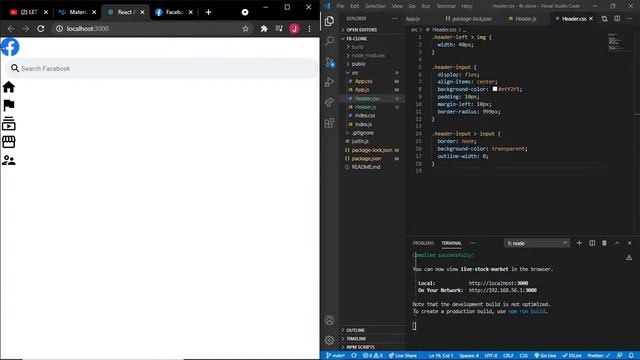Switch to the App.js editor tab
The width and height of the screenshot is (640, 360).
[x=413, y=19]
